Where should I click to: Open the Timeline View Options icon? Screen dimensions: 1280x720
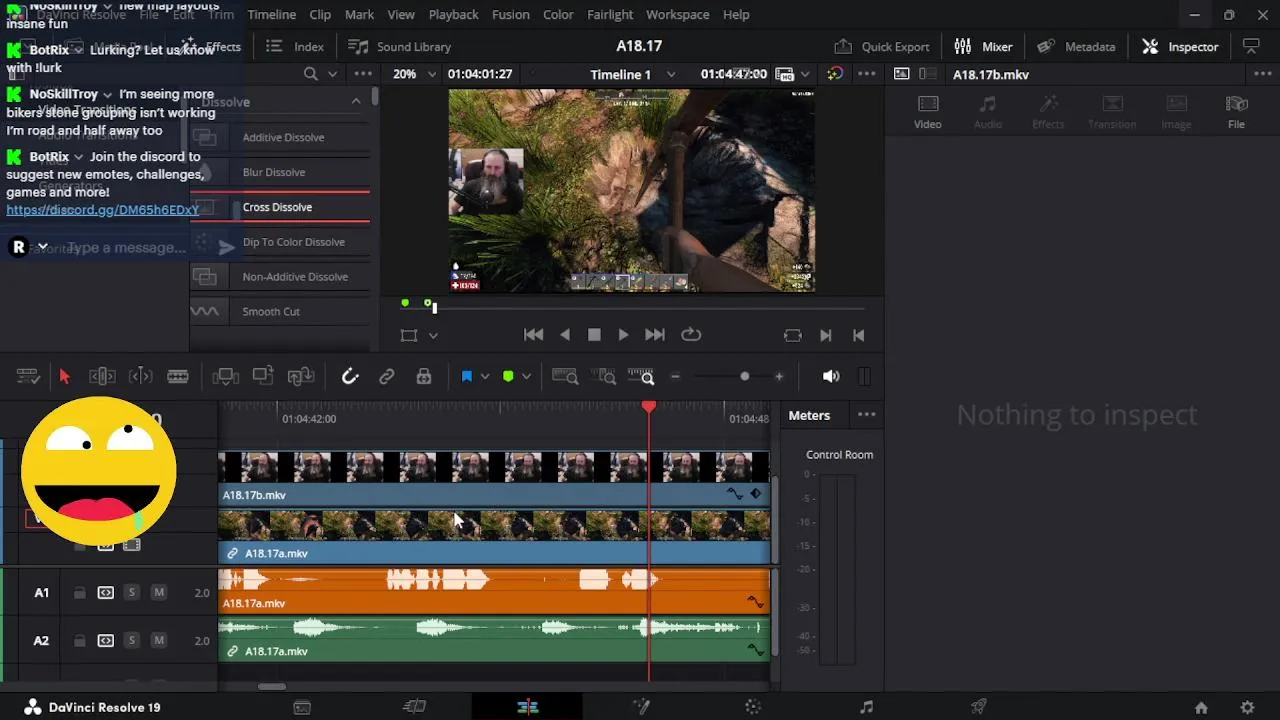pyautogui.click(x=28, y=376)
